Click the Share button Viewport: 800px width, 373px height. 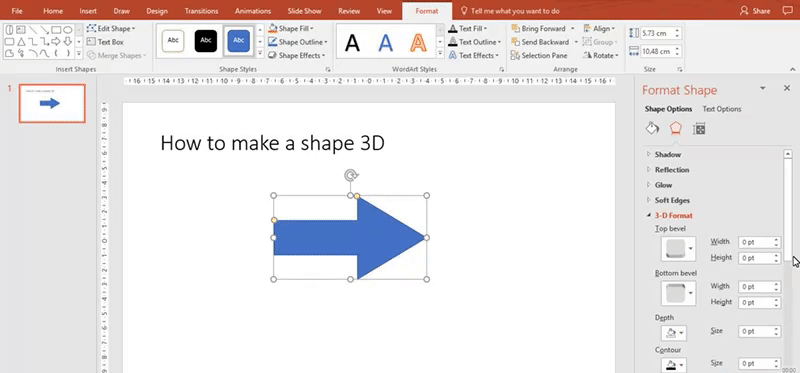coord(755,11)
